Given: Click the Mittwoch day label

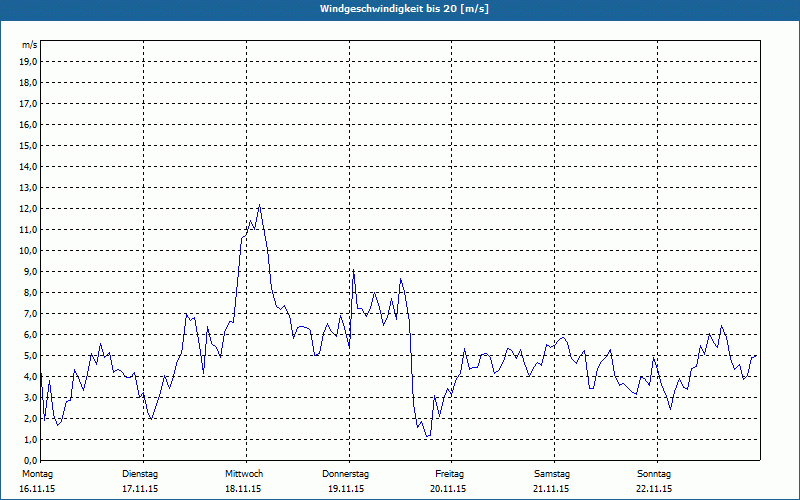Looking at the screenshot, I should [244, 473].
